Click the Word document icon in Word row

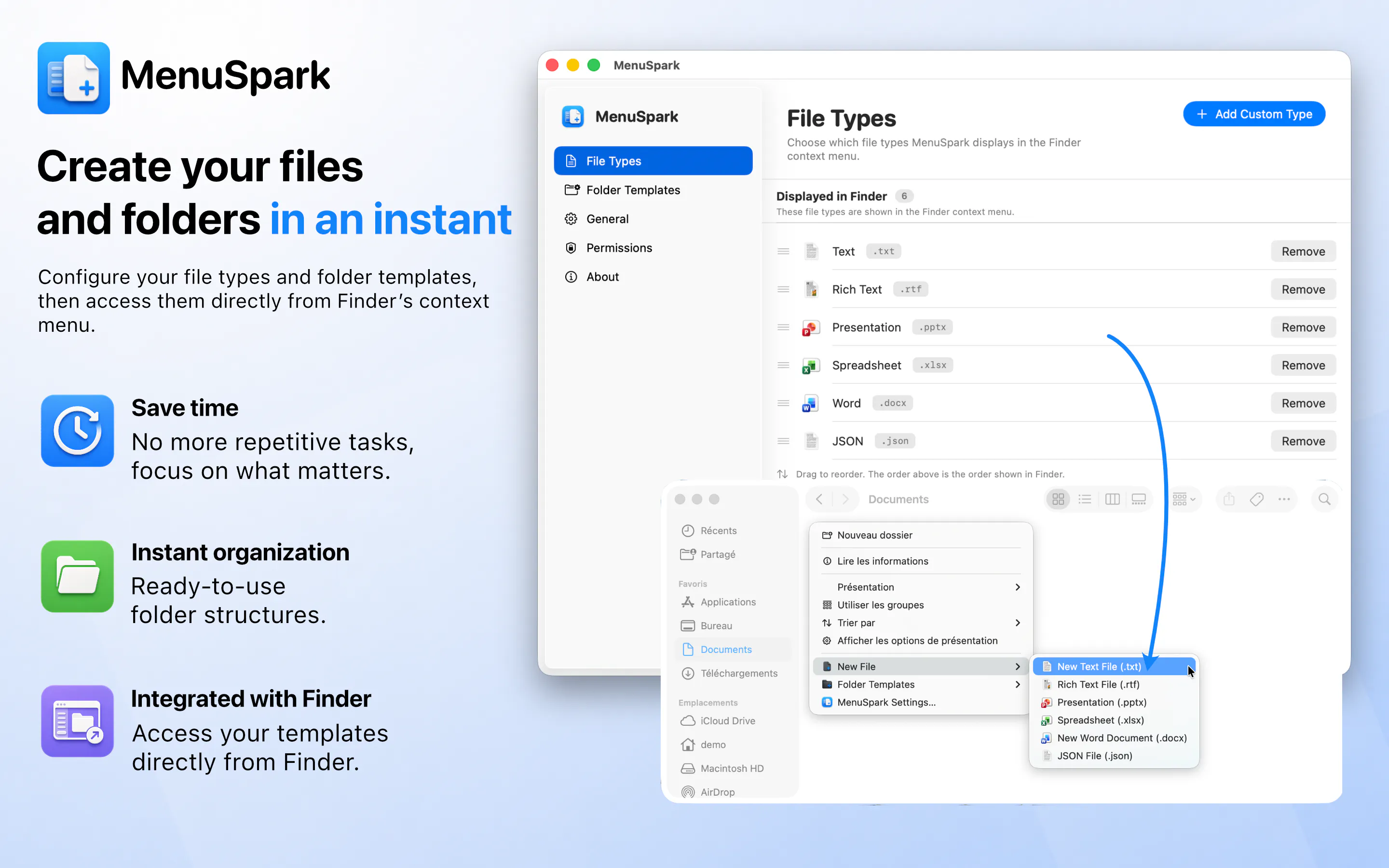[810, 404]
